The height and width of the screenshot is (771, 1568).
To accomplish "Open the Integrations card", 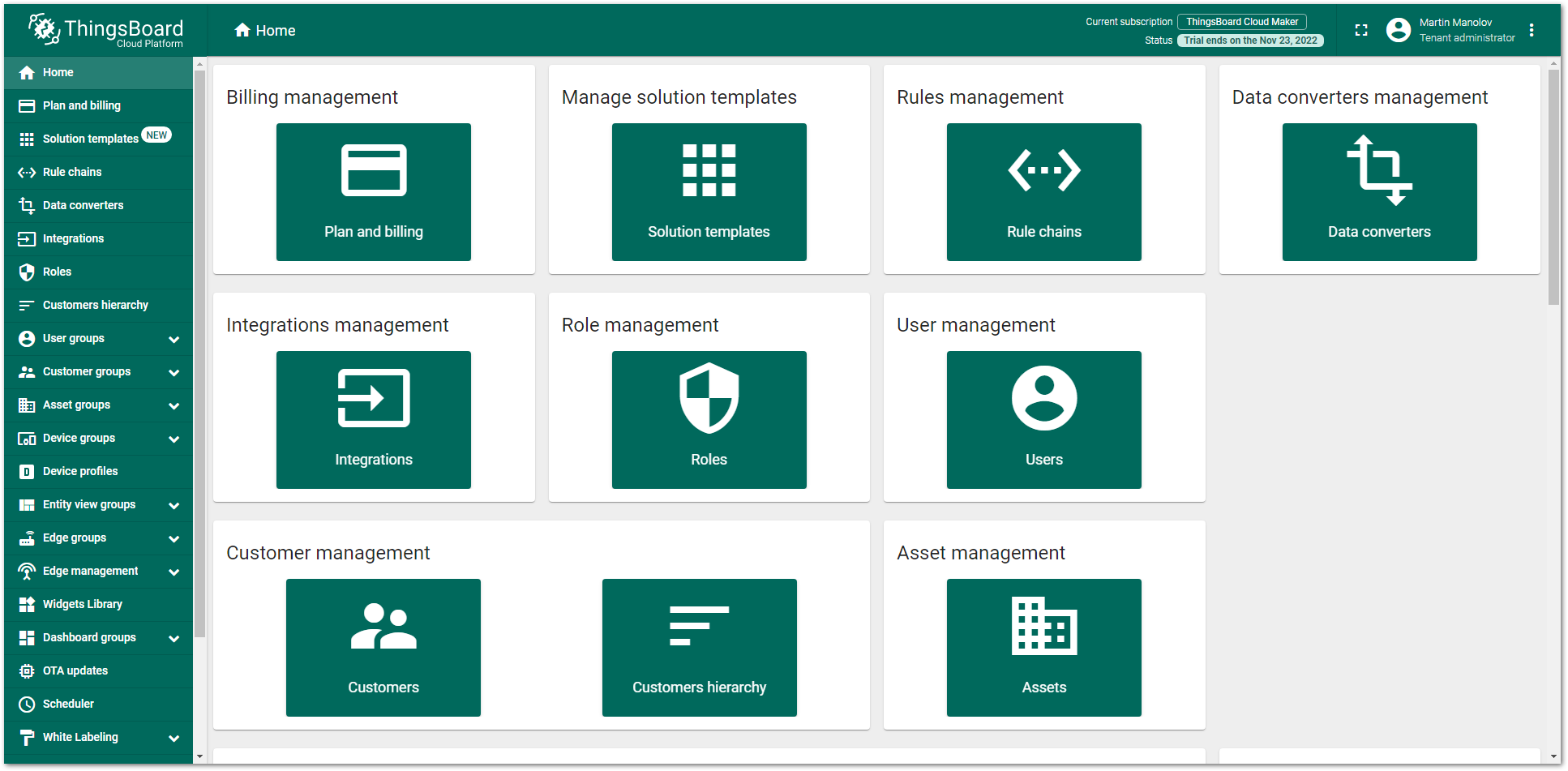I will tap(373, 419).
